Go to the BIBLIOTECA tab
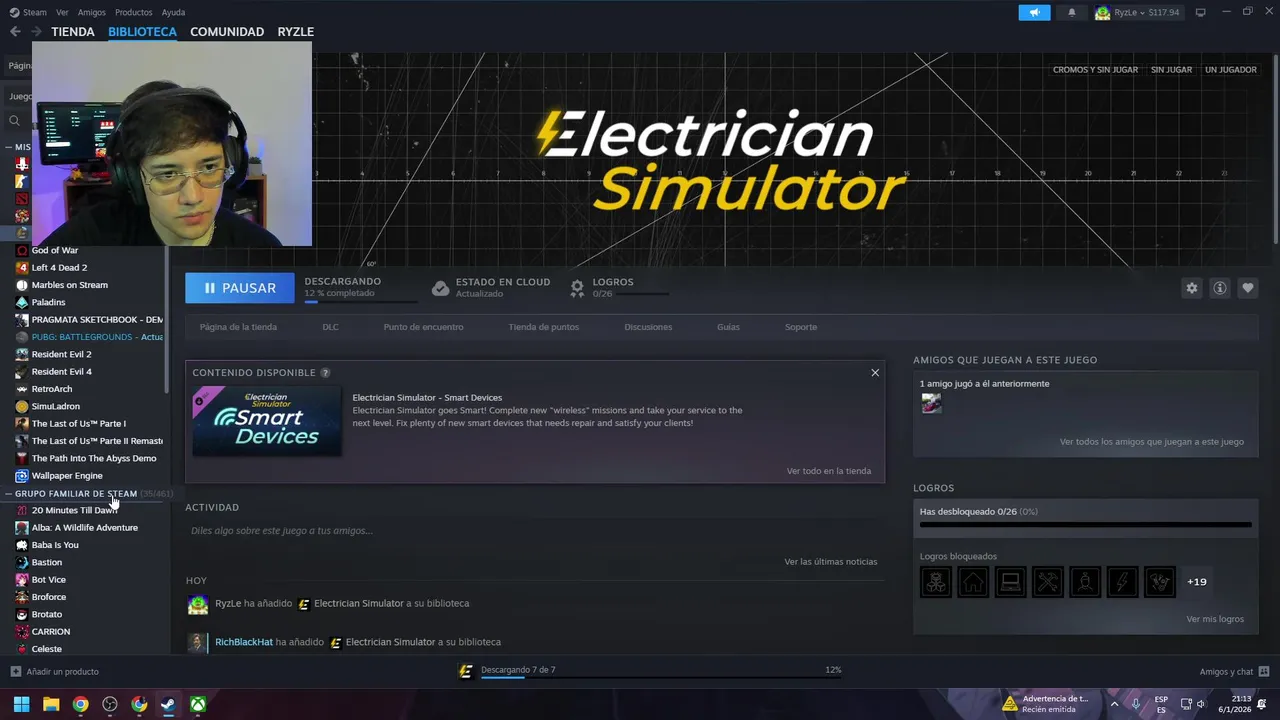Image resolution: width=1280 pixels, height=720 pixels. coord(142,32)
